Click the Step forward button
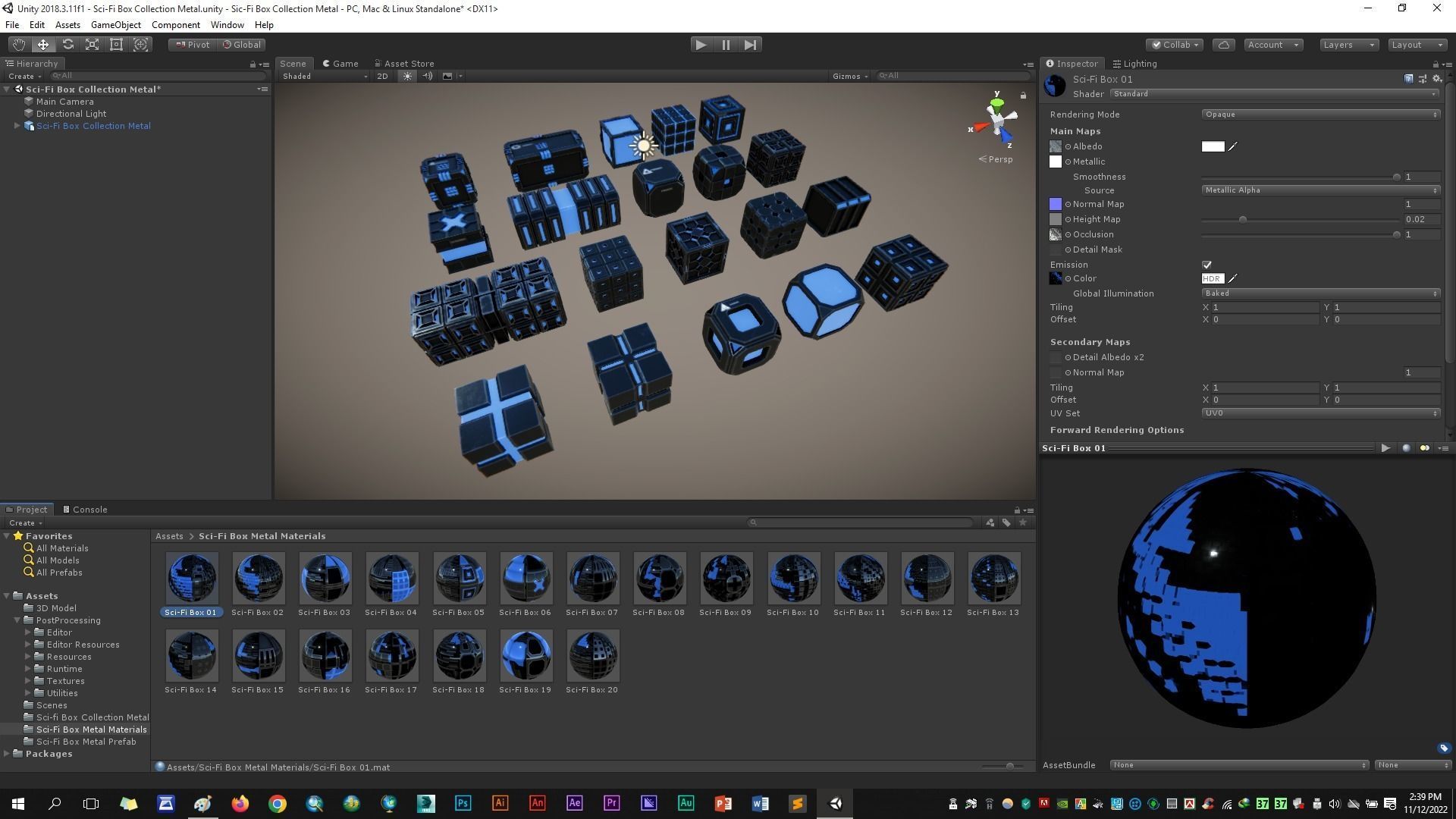This screenshot has height=819, width=1456. tap(750, 45)
